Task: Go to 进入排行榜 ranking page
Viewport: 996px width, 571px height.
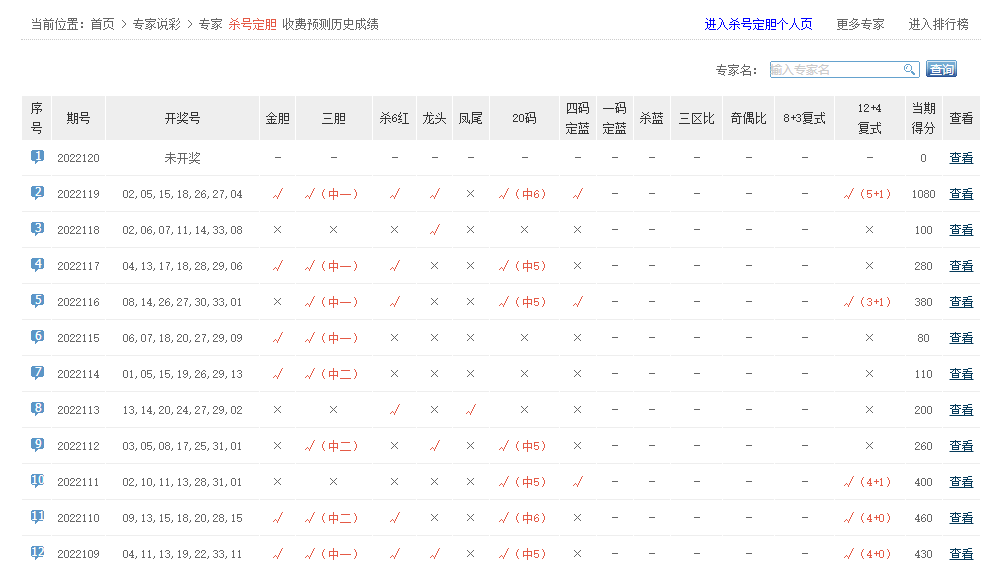Action: 938,24
